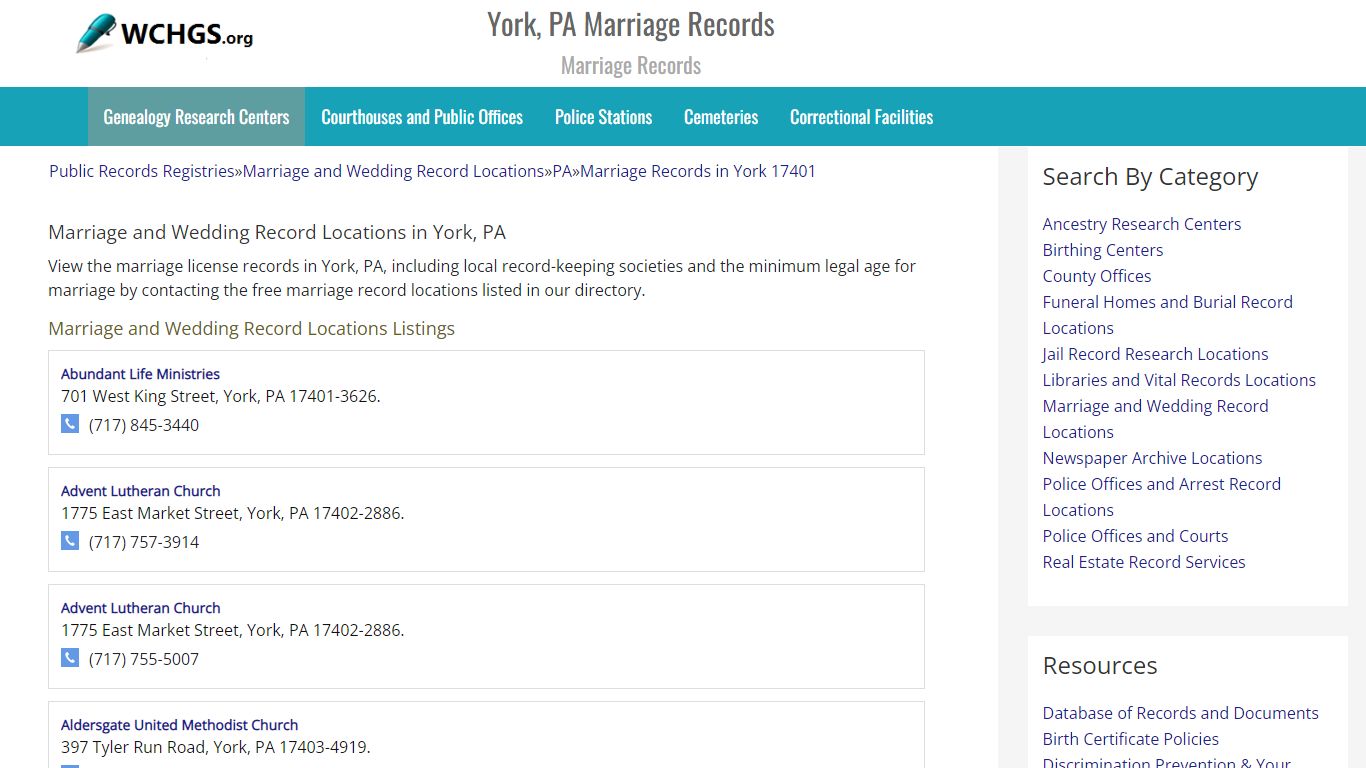Open Newspaper Archive Locations category

[x=1152, y=458]
